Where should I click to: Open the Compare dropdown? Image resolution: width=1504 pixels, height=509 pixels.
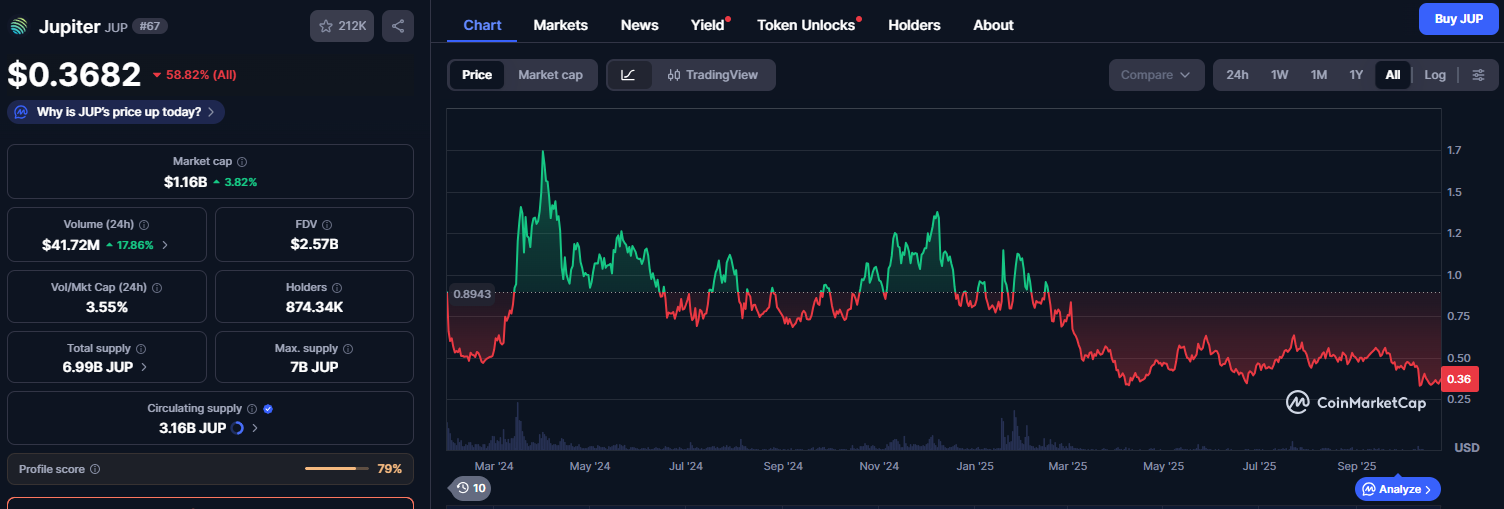[x=1155, y=75]
